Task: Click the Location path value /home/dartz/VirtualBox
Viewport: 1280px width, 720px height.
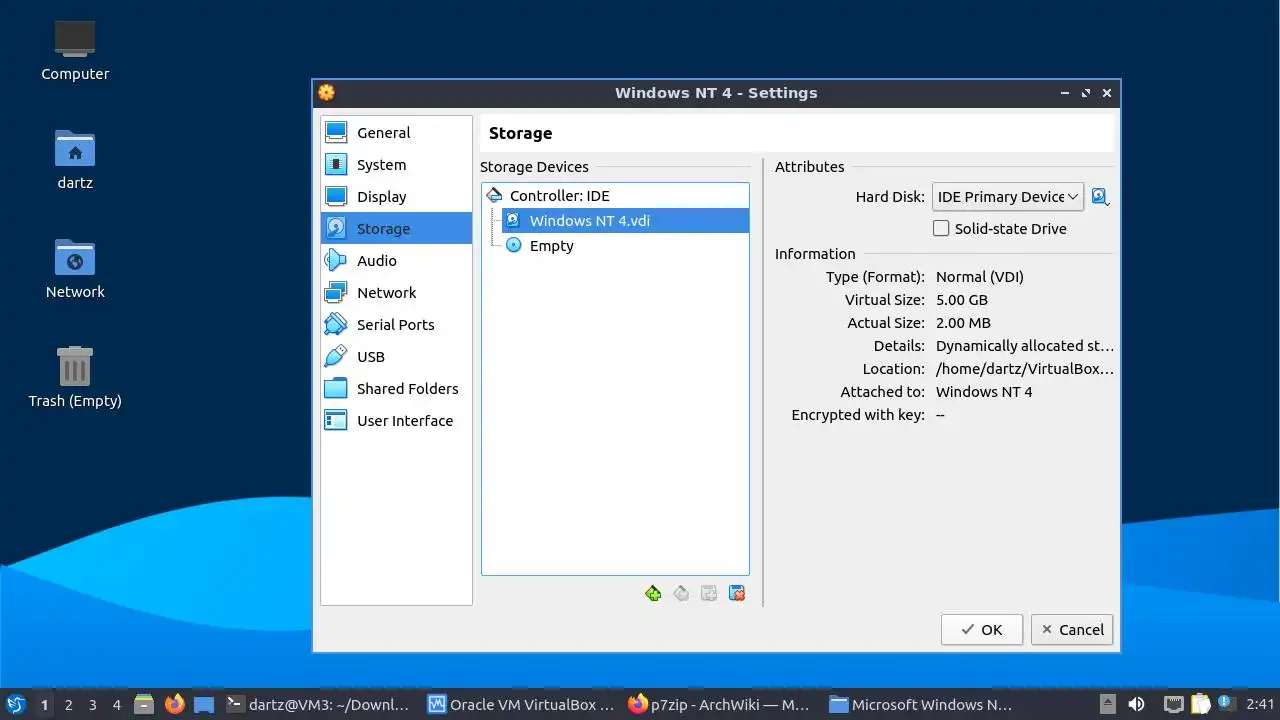Action: pyautogui.click(x=1024, y=368)
